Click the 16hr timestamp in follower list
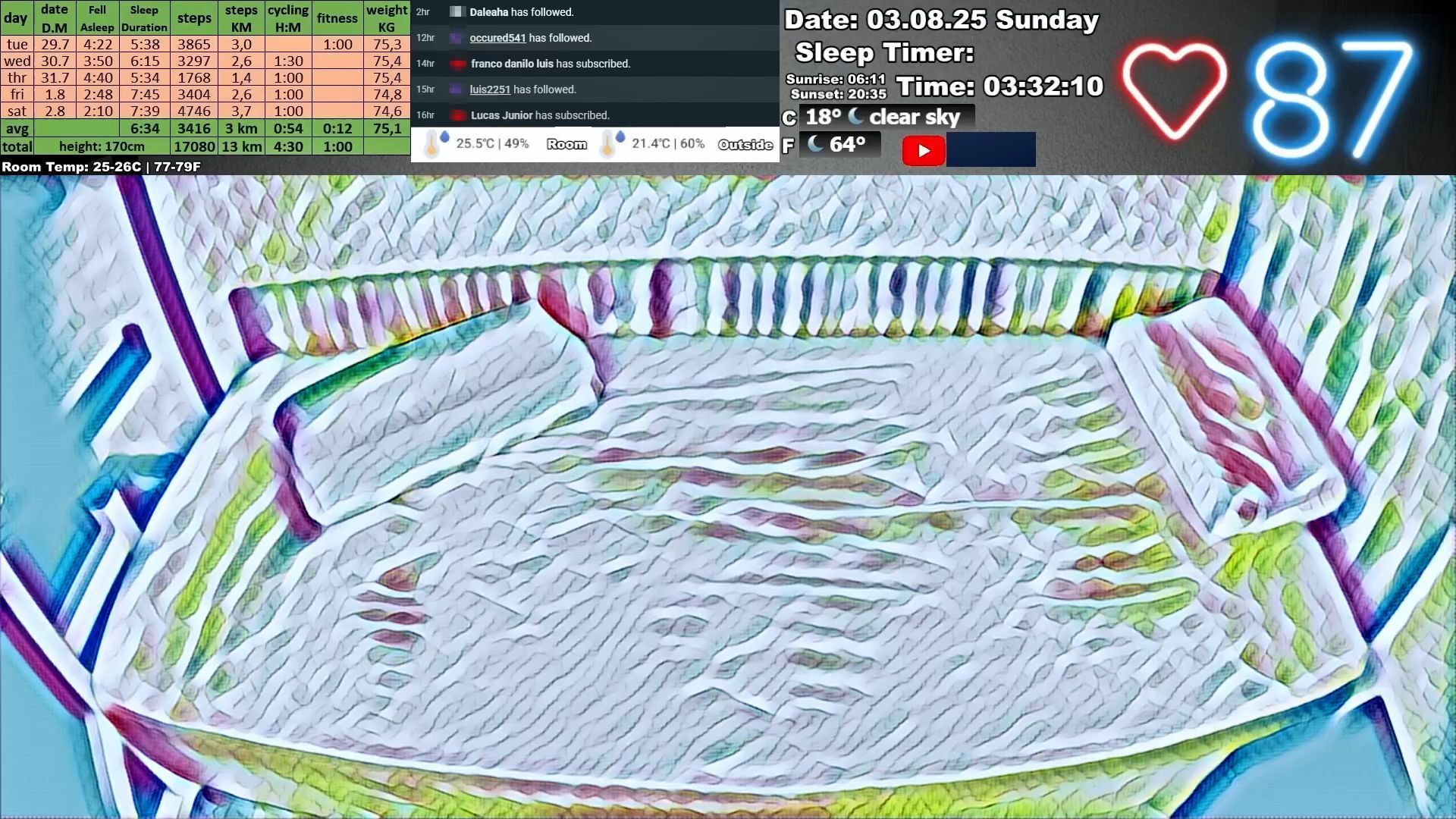1456x819 pixels. click(425, 115)
